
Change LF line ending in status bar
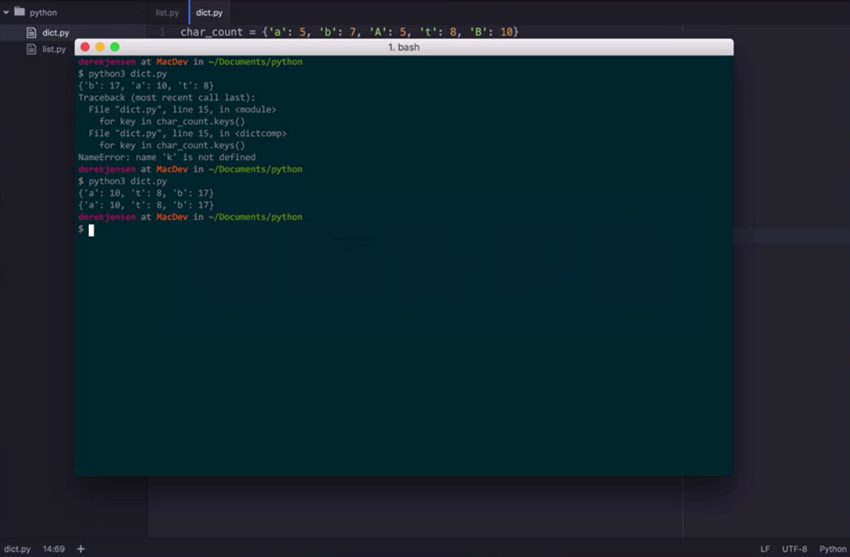pos(765,549)
